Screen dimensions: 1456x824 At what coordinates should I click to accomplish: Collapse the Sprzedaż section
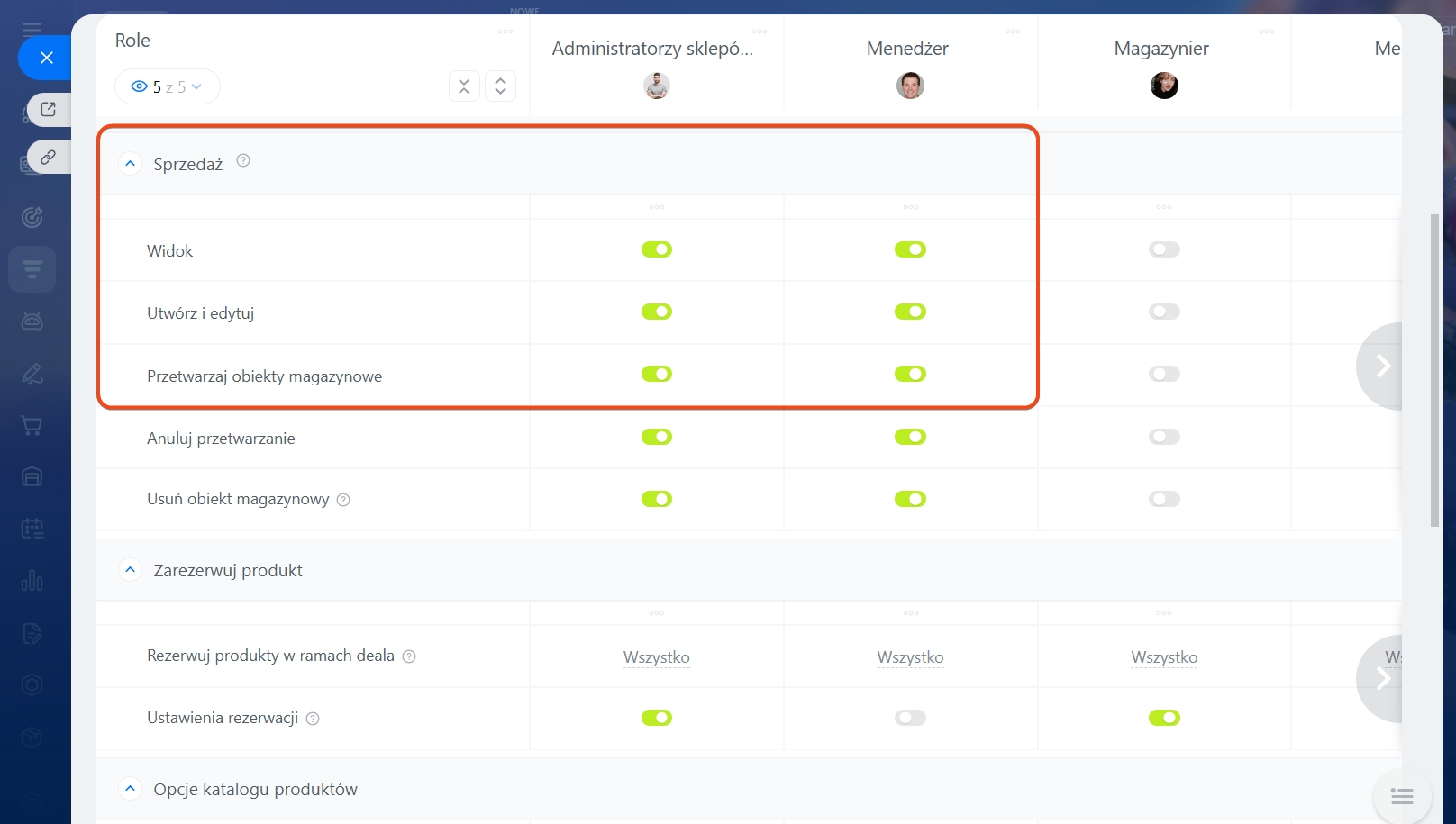coord(130,164)
